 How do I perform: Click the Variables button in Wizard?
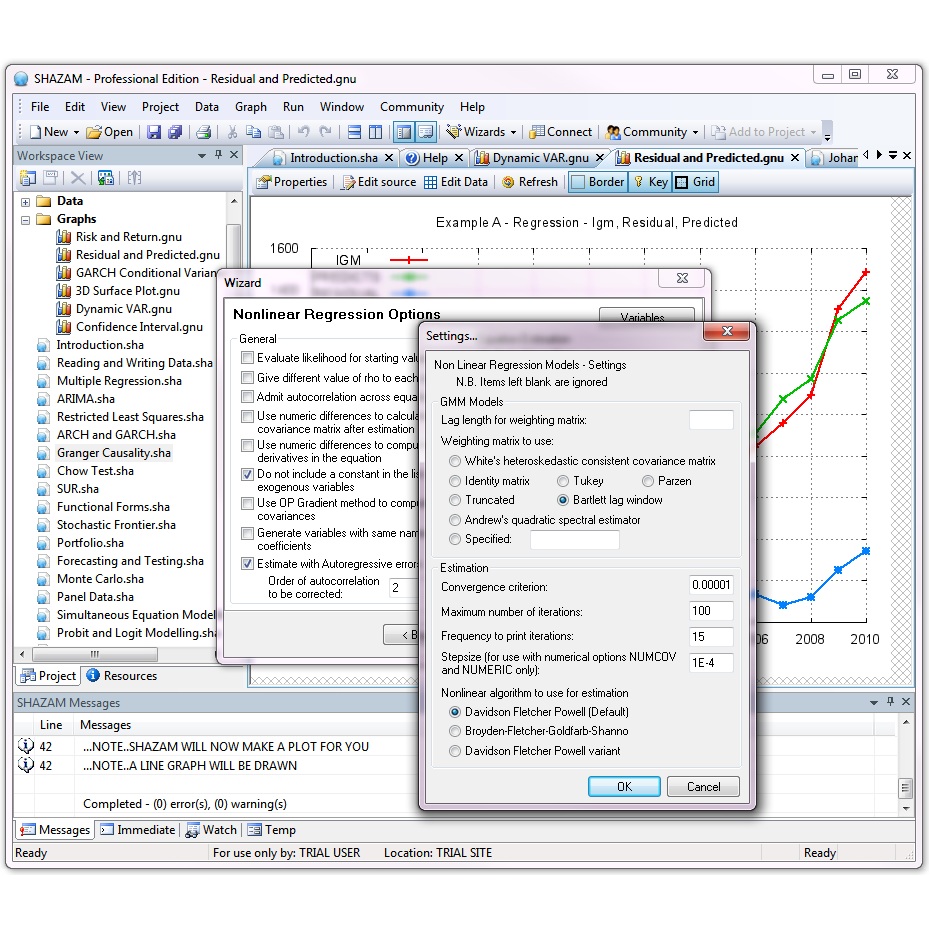tap(646, 316)
